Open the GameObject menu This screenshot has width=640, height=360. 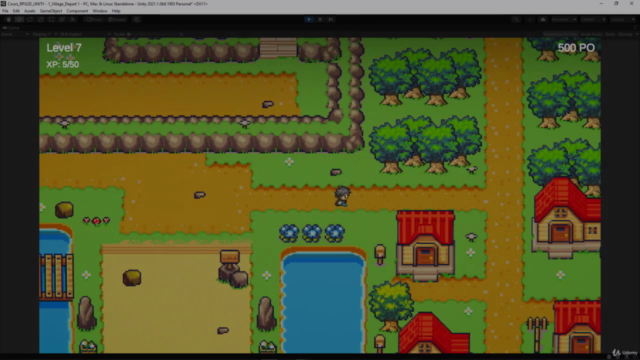(51, 11)
